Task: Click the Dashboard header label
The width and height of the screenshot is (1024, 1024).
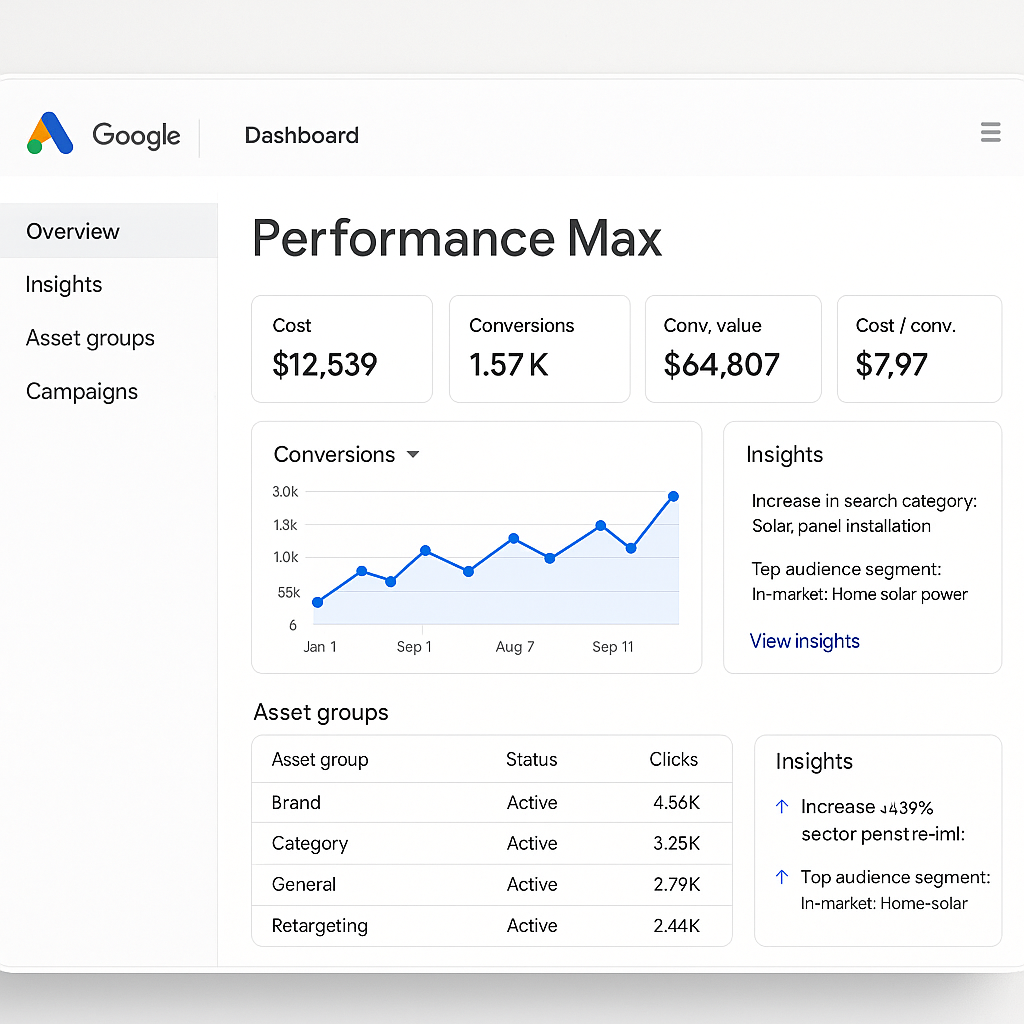Action: tap(301, 135)
